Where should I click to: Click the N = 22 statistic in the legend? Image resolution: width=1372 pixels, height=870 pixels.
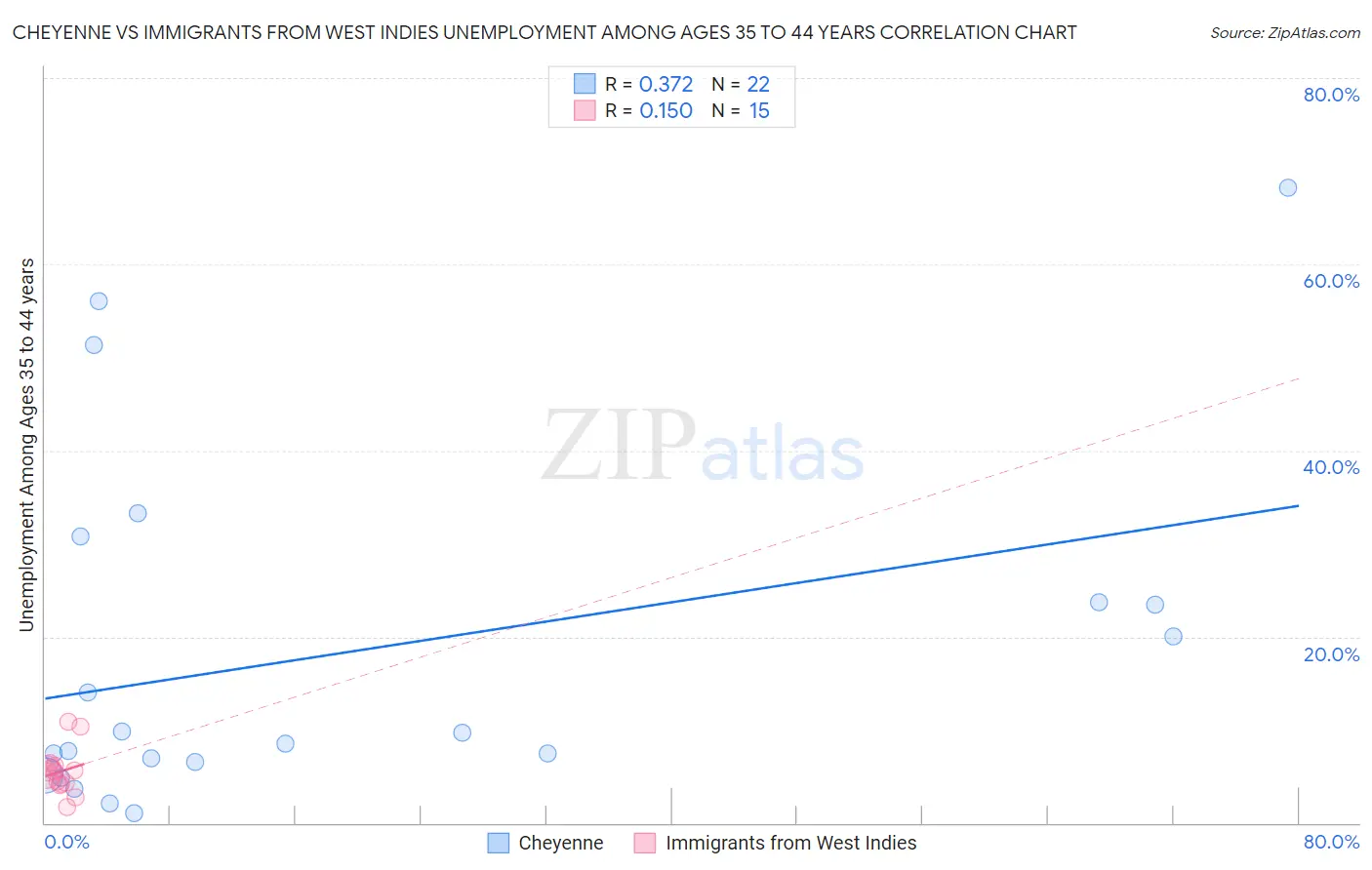tap(741, 84)
